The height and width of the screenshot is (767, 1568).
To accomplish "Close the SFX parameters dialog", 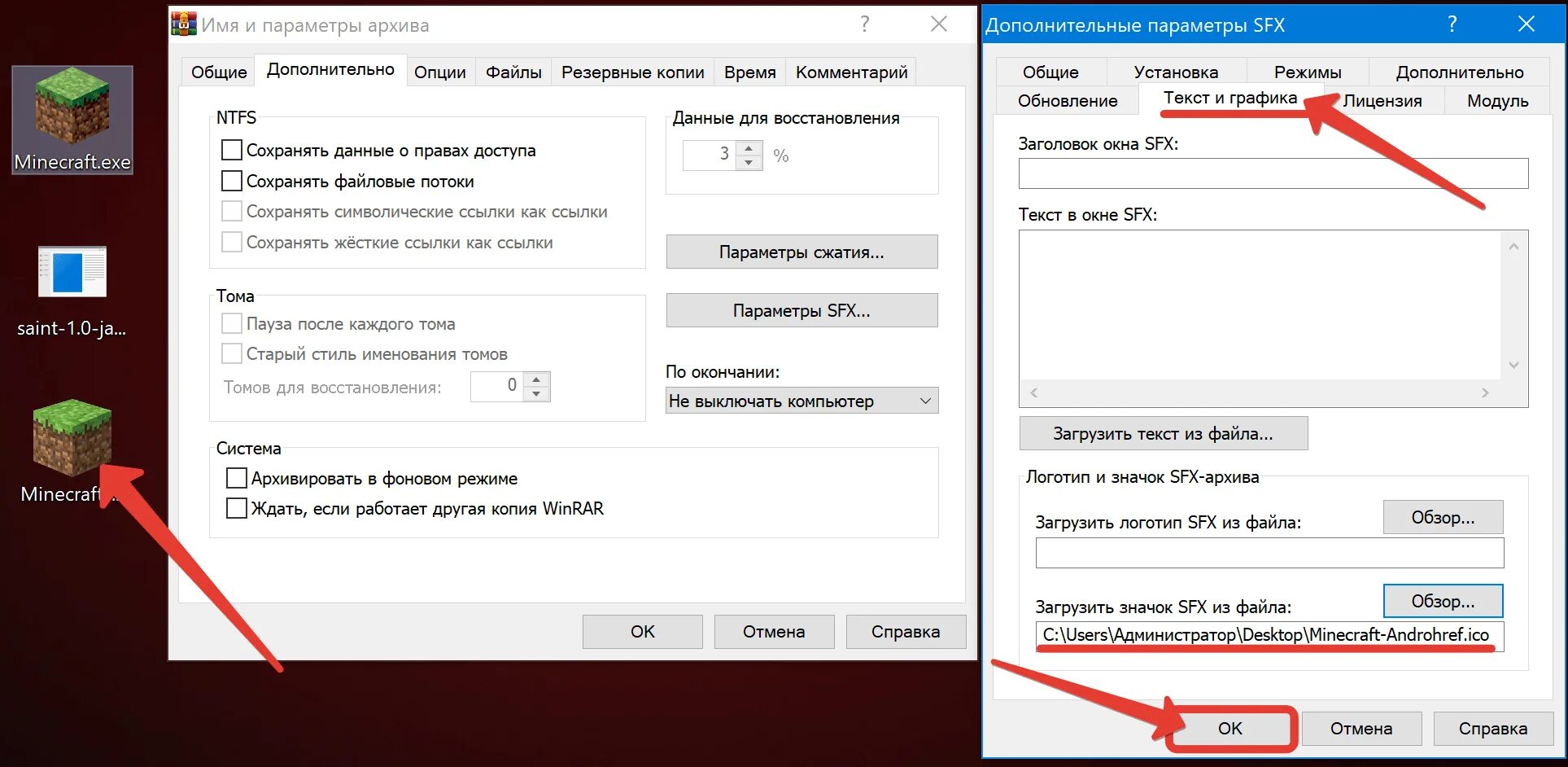I will pos(1527,24).
